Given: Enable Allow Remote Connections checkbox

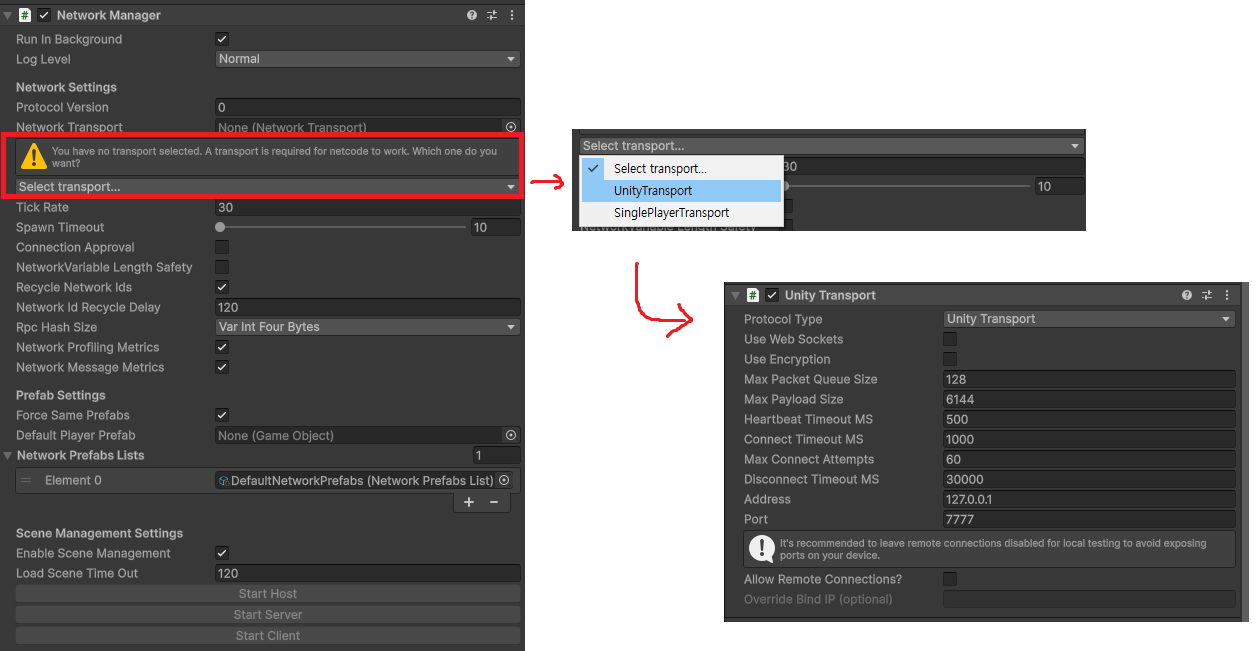Looking at the screenshot, I should pyautogui.click(x=950, y=579).
